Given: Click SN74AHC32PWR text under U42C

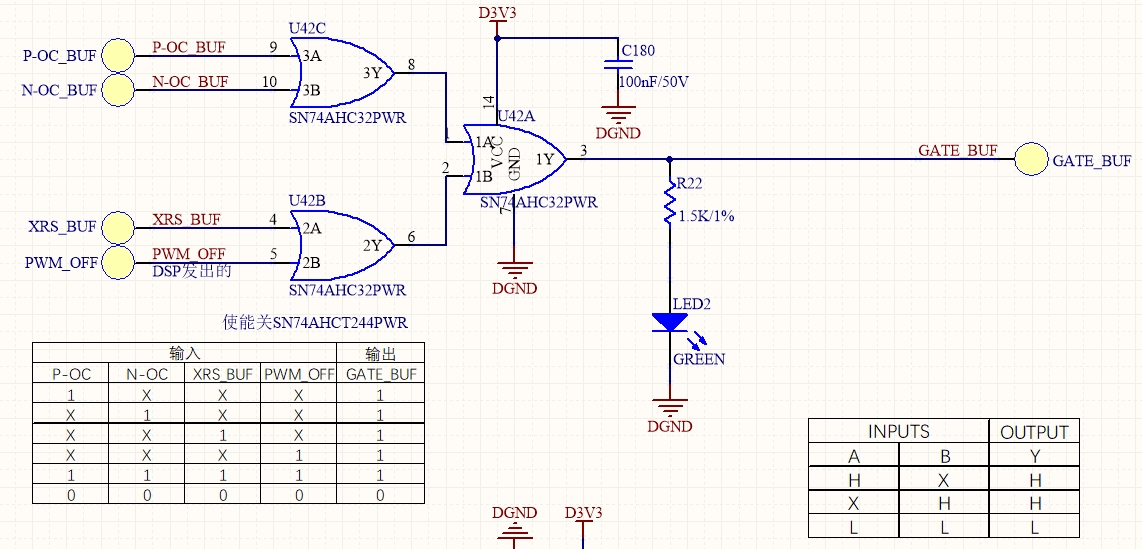Looking at the screenshot, I should (347, 118).
